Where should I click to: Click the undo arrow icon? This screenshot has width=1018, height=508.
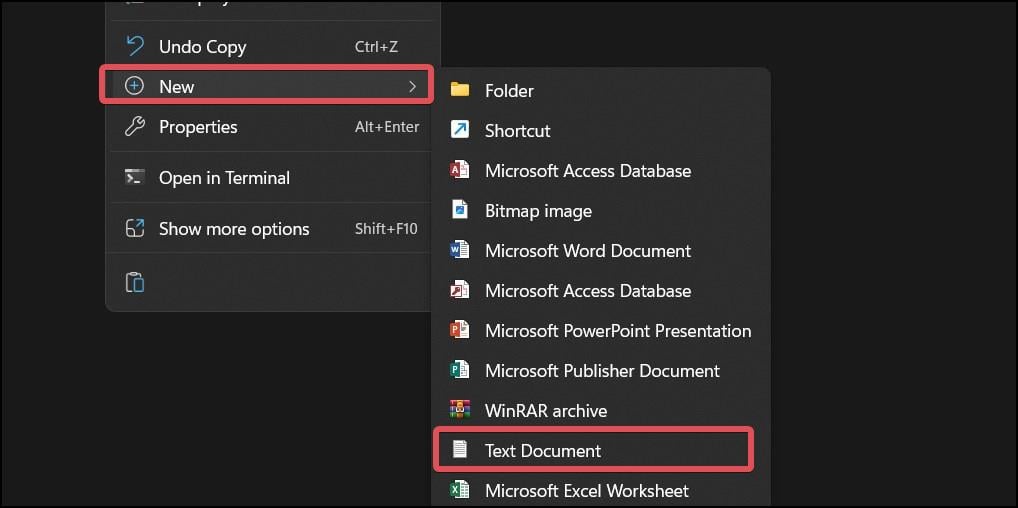[135, 46]
